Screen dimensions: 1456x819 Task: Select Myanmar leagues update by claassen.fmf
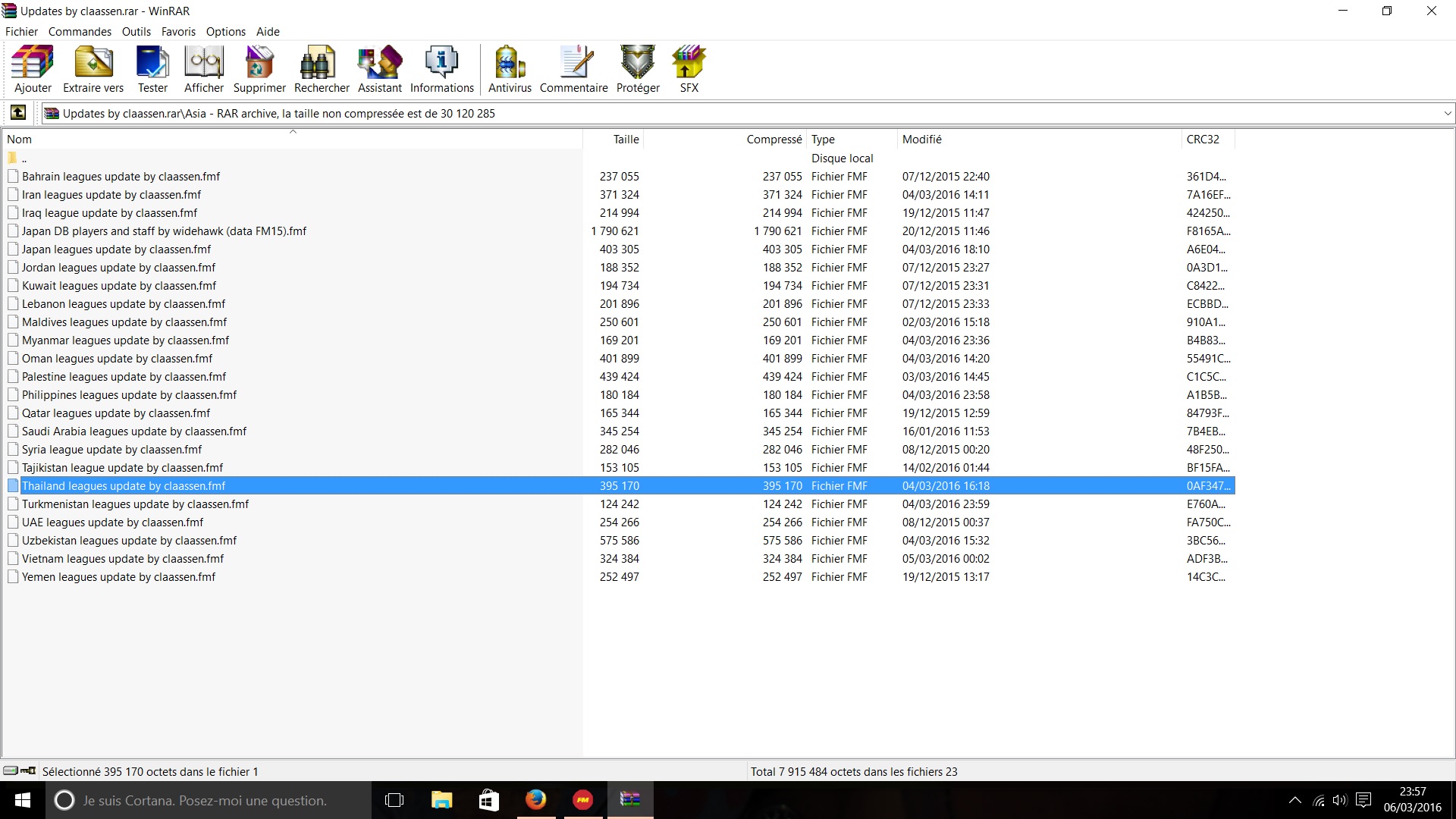619,340
